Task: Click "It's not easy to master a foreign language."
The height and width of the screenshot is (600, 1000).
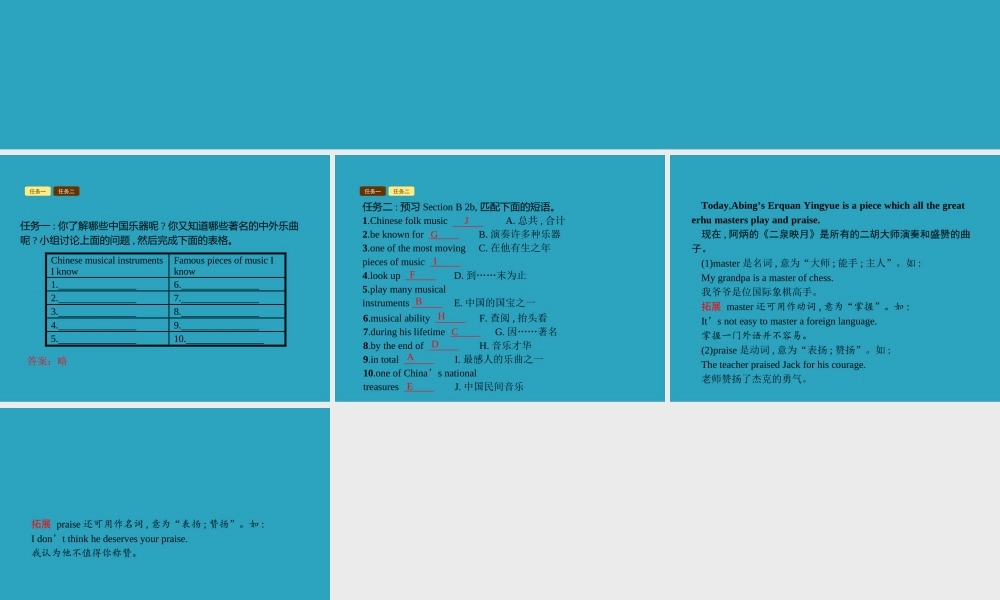Action: 789,321
